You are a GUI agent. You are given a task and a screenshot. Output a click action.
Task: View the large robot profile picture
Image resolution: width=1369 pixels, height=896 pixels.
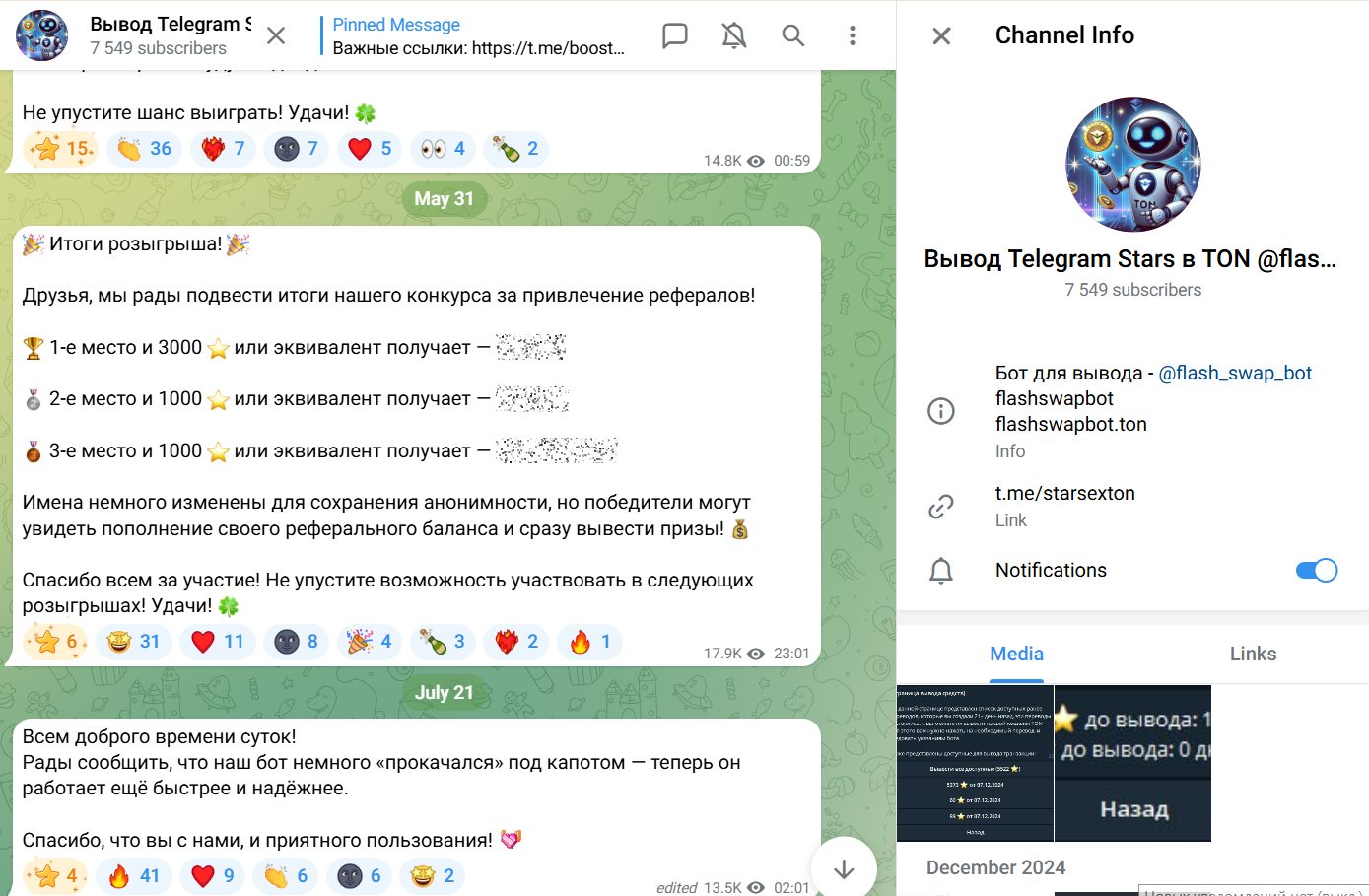coord(1133,165)
